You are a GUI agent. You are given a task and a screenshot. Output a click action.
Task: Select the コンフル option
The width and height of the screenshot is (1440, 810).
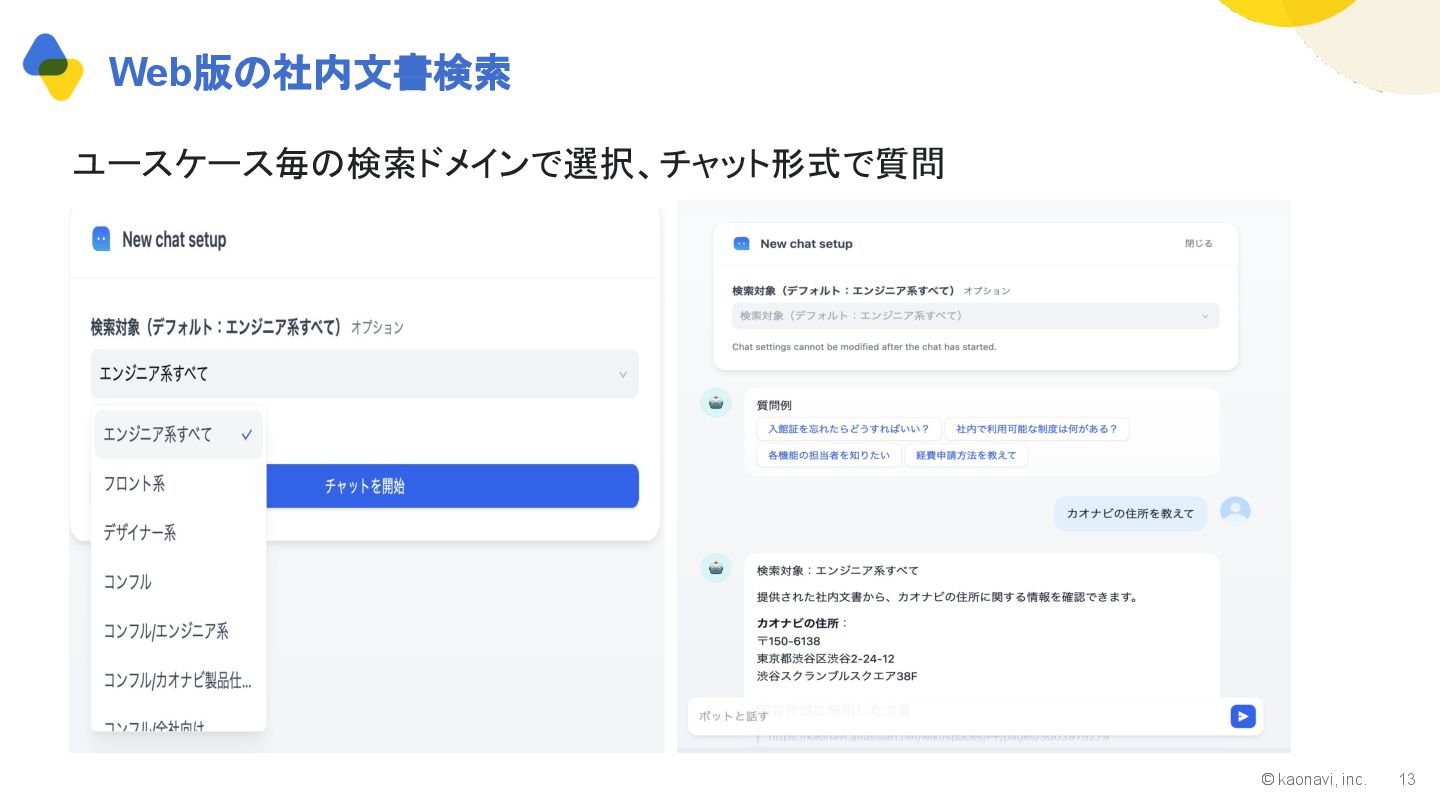pos(128,582)
